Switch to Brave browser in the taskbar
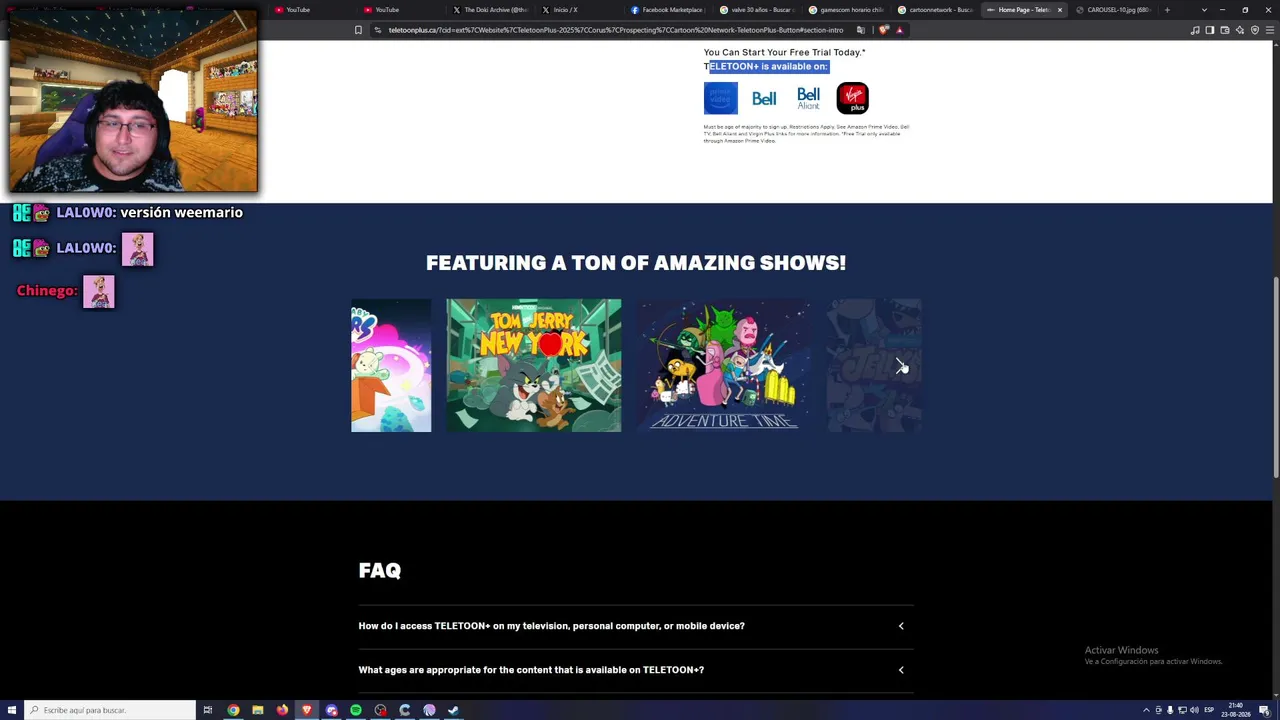 (x=307, y=710)
